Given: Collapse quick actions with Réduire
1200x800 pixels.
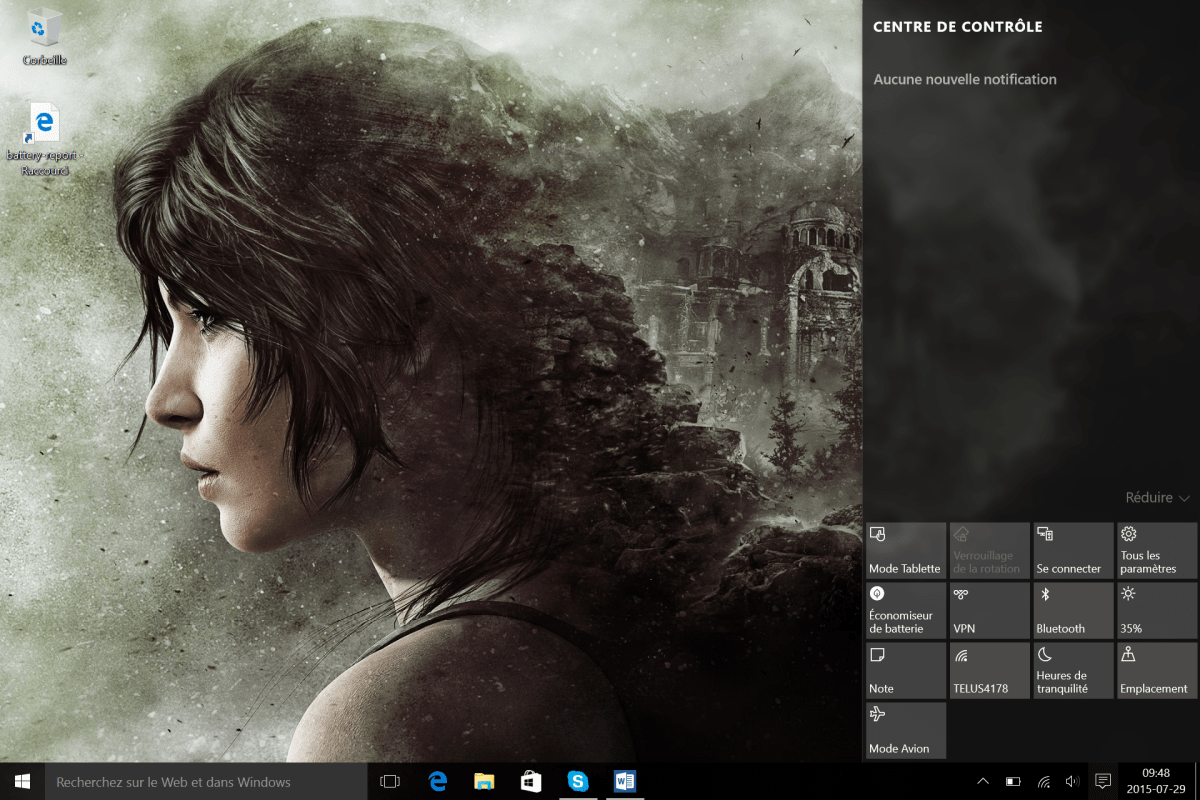Looking at the screenshot, I should click(x=1156, y=498).
